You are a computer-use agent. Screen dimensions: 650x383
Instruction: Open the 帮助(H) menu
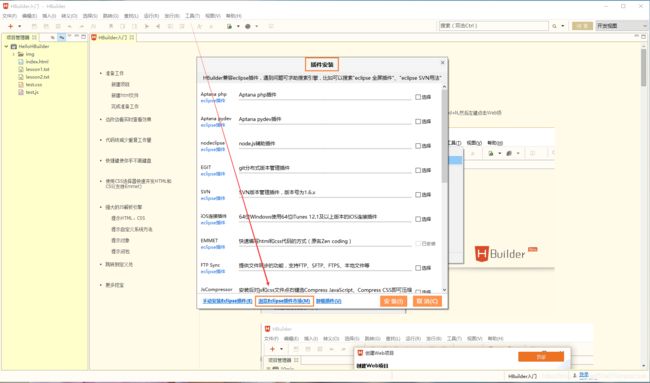pos(233,16)
